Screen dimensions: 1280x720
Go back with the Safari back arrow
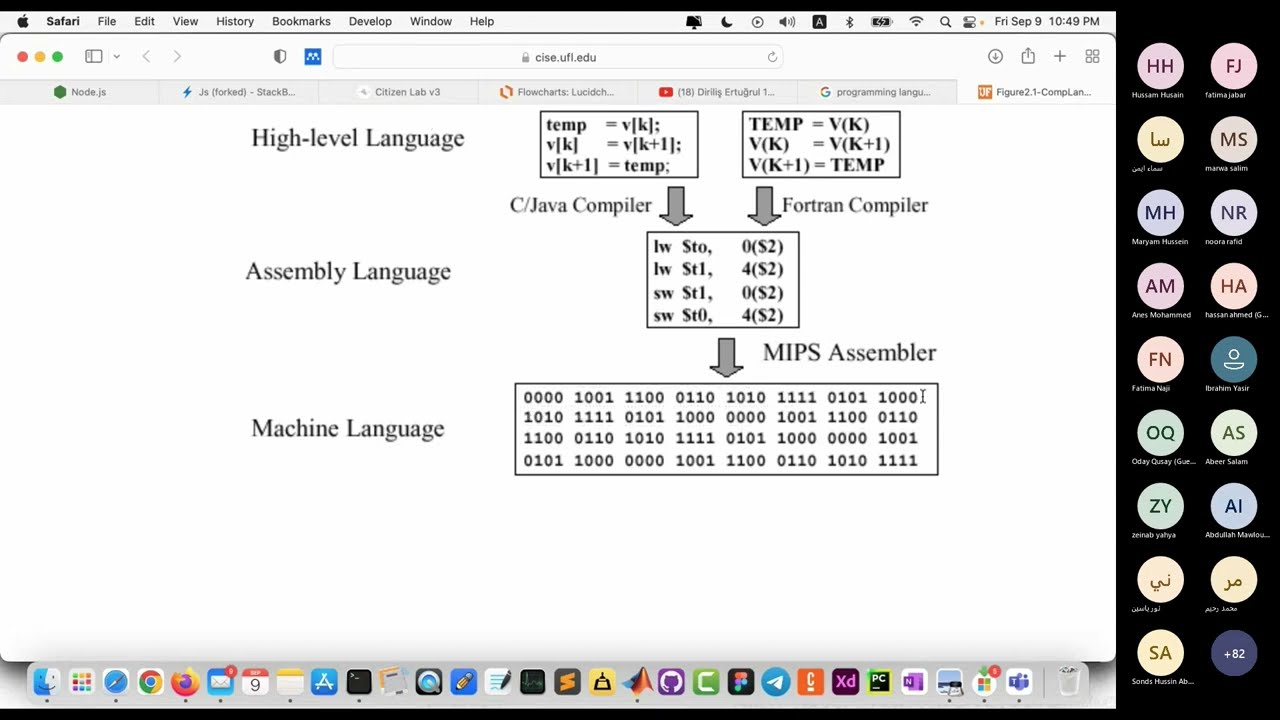pos(146,57)
